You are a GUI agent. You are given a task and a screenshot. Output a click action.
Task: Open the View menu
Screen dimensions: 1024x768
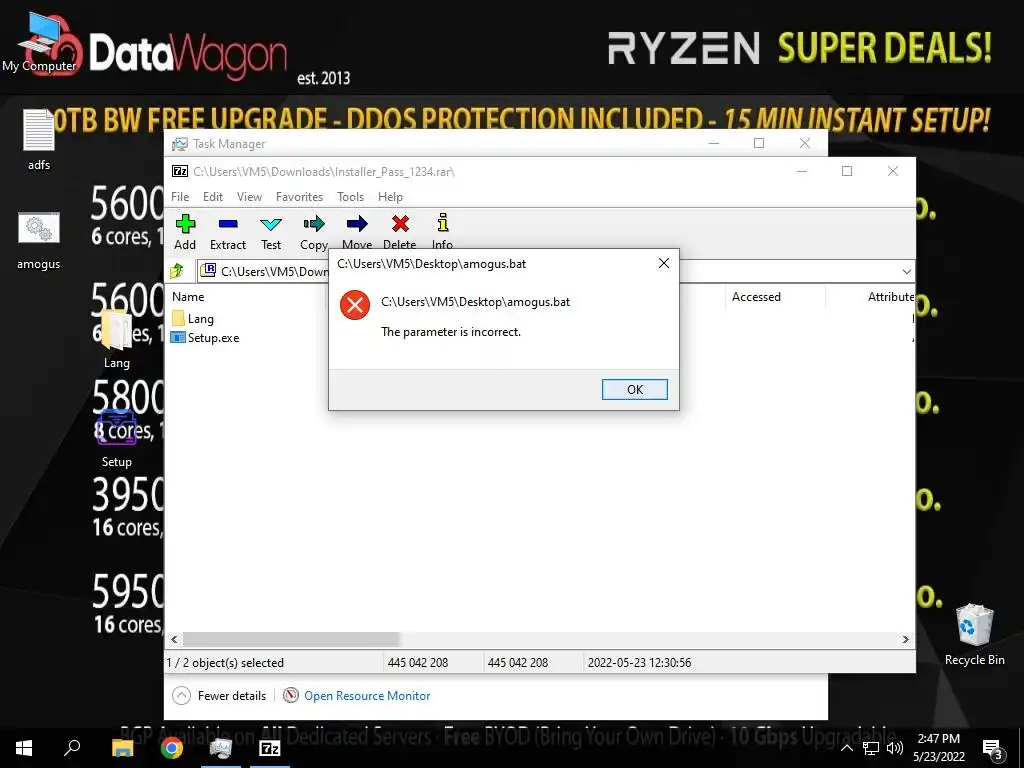[249, 197]
